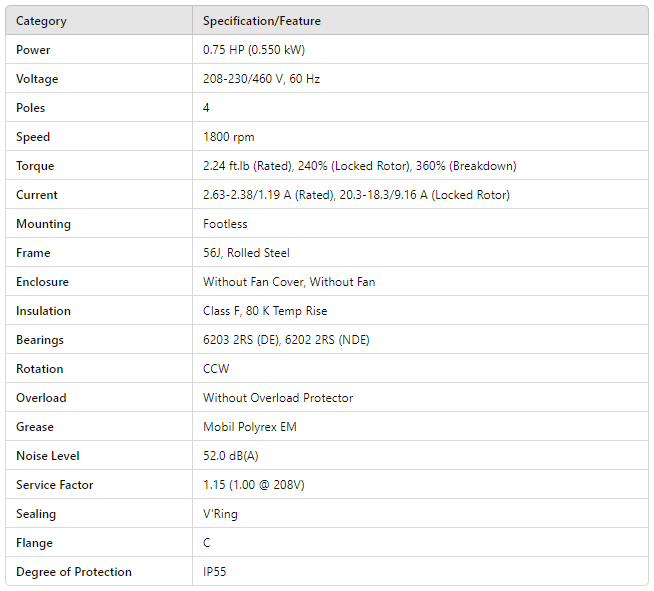The image size is (654, 591).
Task: Select the Power row label
Action: click(33, 50)
